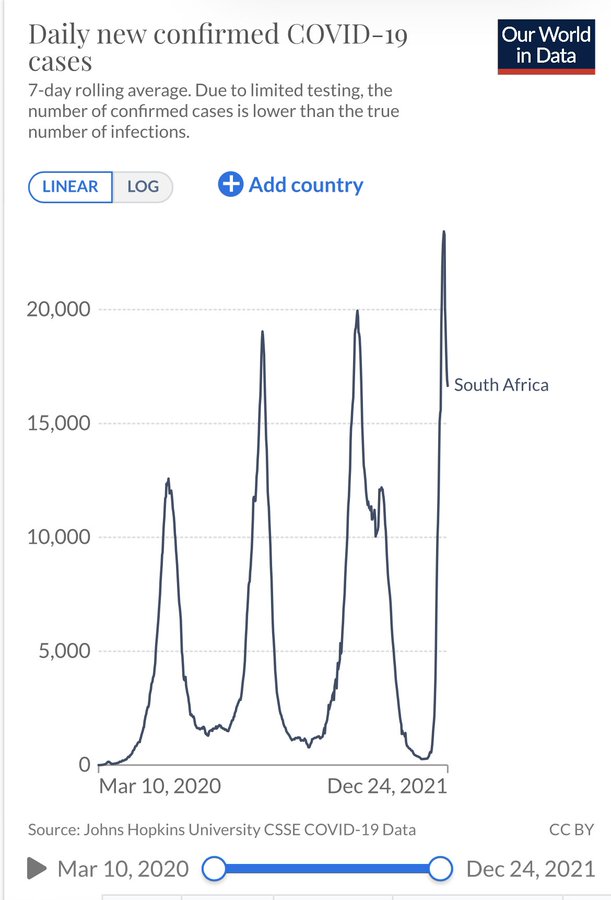Viewport: 611px width, 900px height.
Task: Switch the chart scale to LINEAR
Action: pyautogui.click(x=70, y=187)
